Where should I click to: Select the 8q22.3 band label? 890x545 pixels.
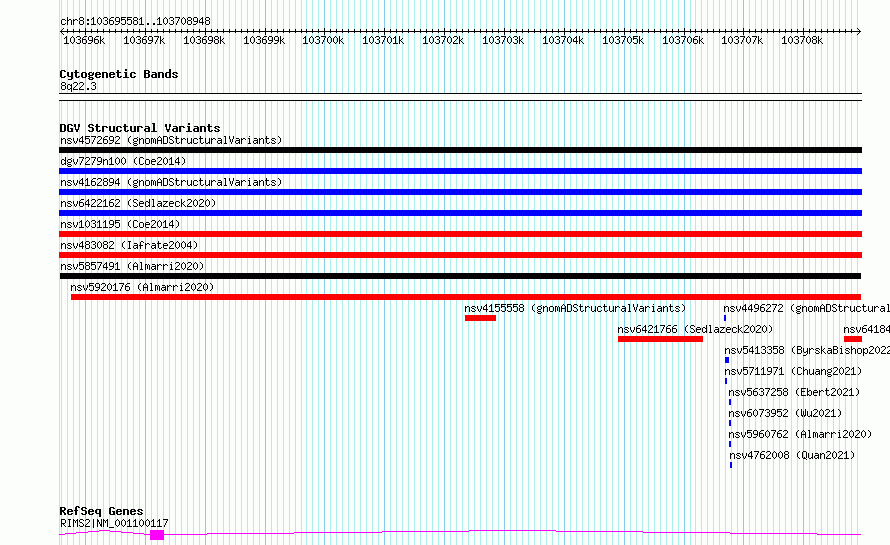click(x=78, y=86)
